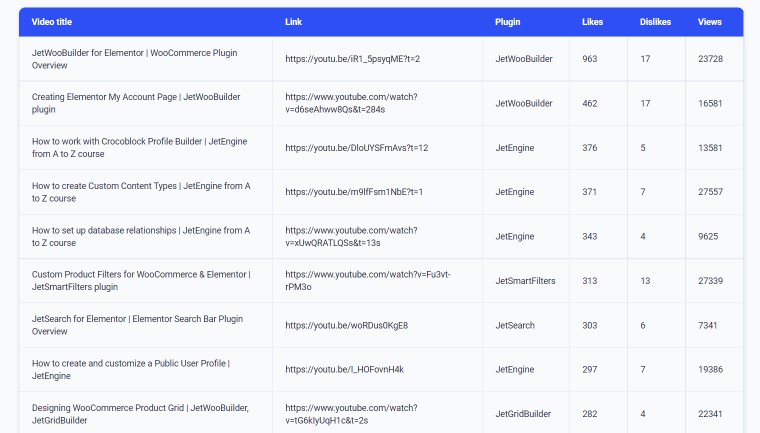Open the Fu3vt-rPM3o YouTube watch link
The image size is (760, 433).
click(367, 281)
